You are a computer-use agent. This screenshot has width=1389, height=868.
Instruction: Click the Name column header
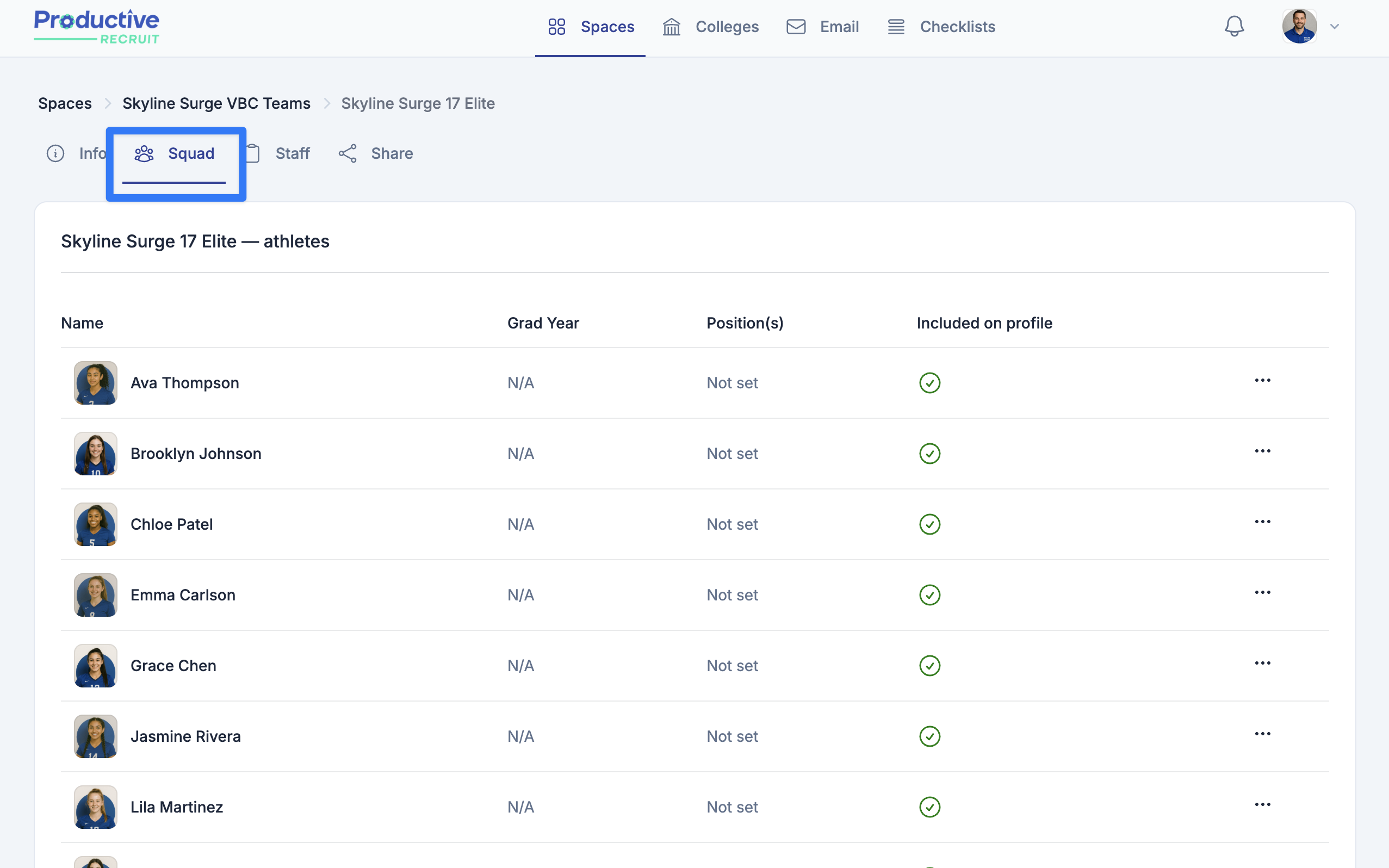click(x=82, y=323)
